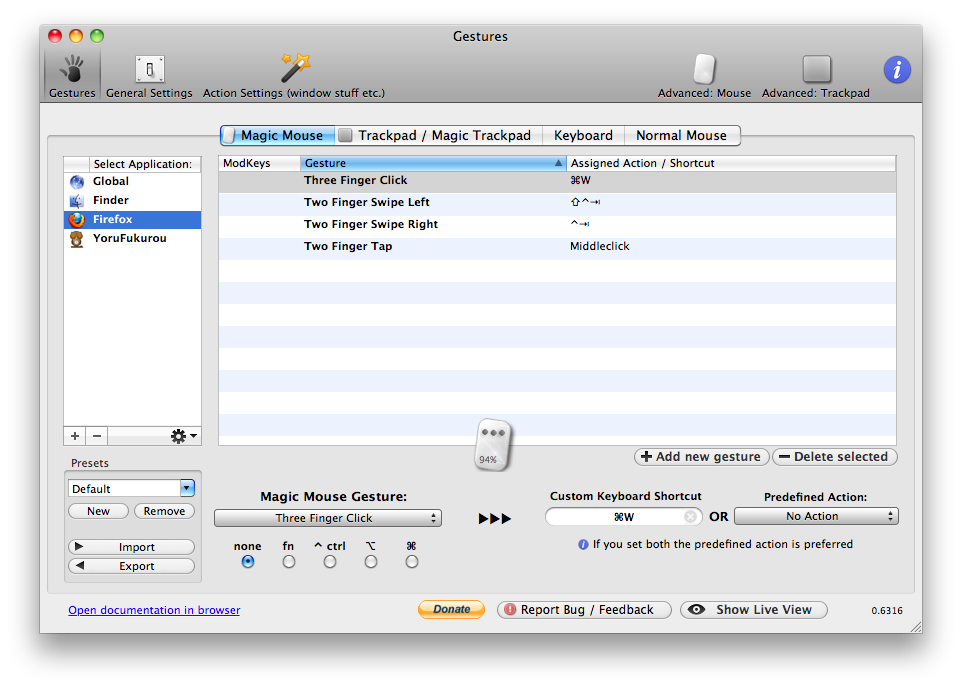This screenshot has height=688, width=962.
Task: Select the Three Finger Click gesture row
Action: coord(557,180)
